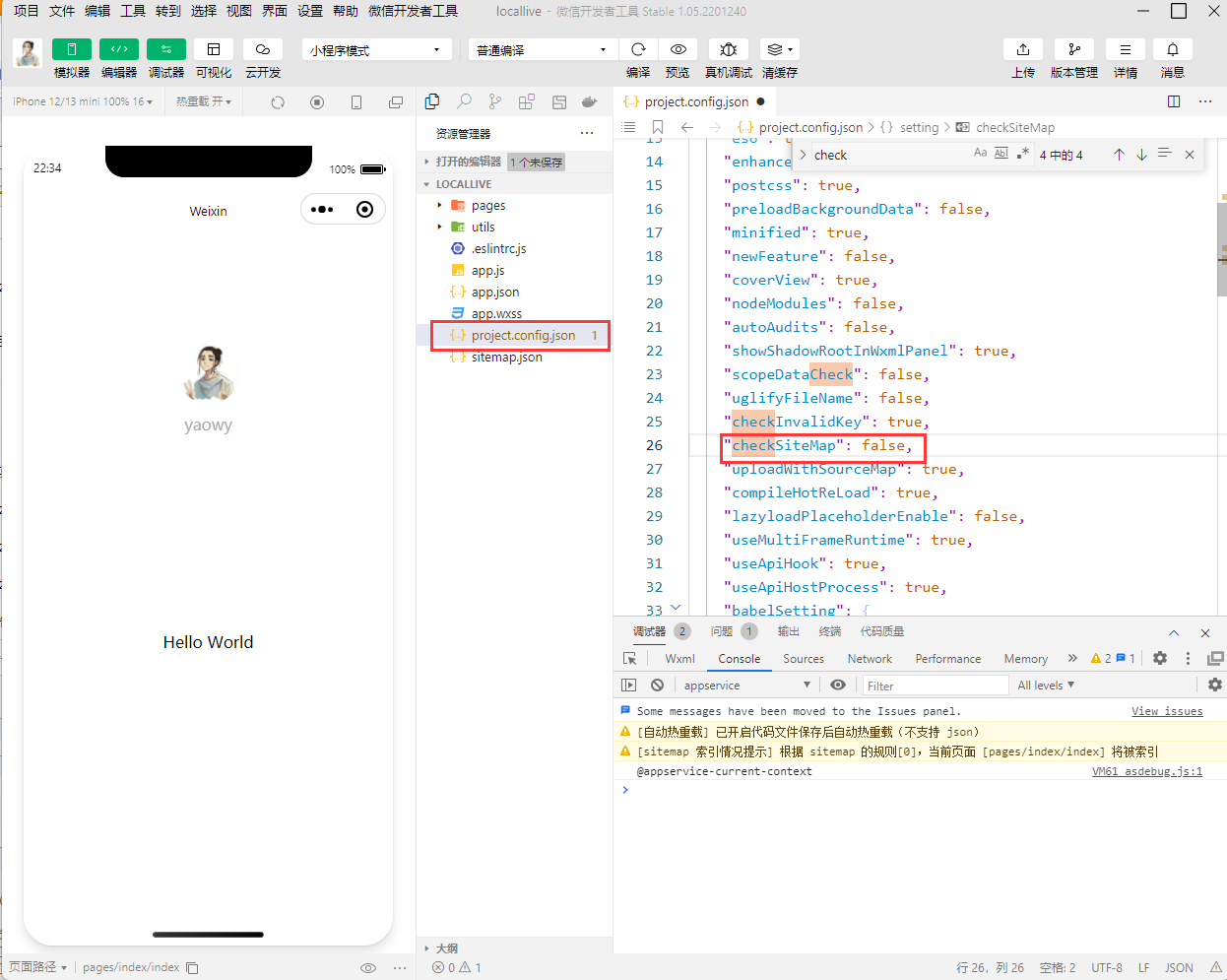Open the clear cache layers icon
This screenshot has height=980, width=1227.
[779, 49]
